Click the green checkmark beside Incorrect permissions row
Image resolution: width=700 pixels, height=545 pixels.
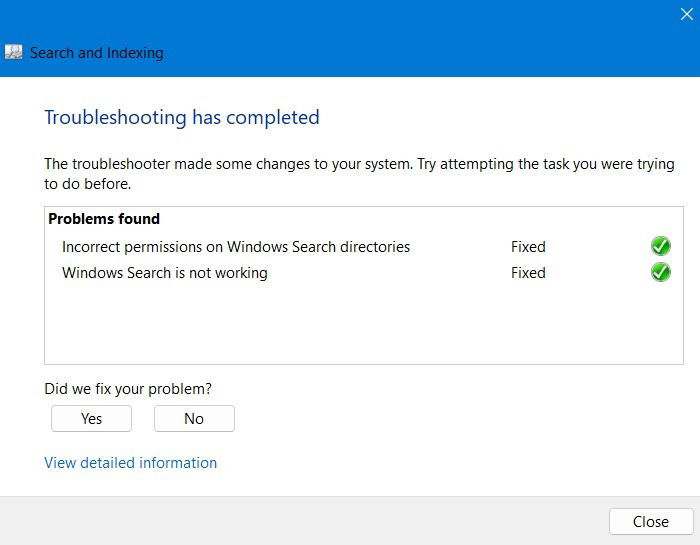tap(660, 246)
